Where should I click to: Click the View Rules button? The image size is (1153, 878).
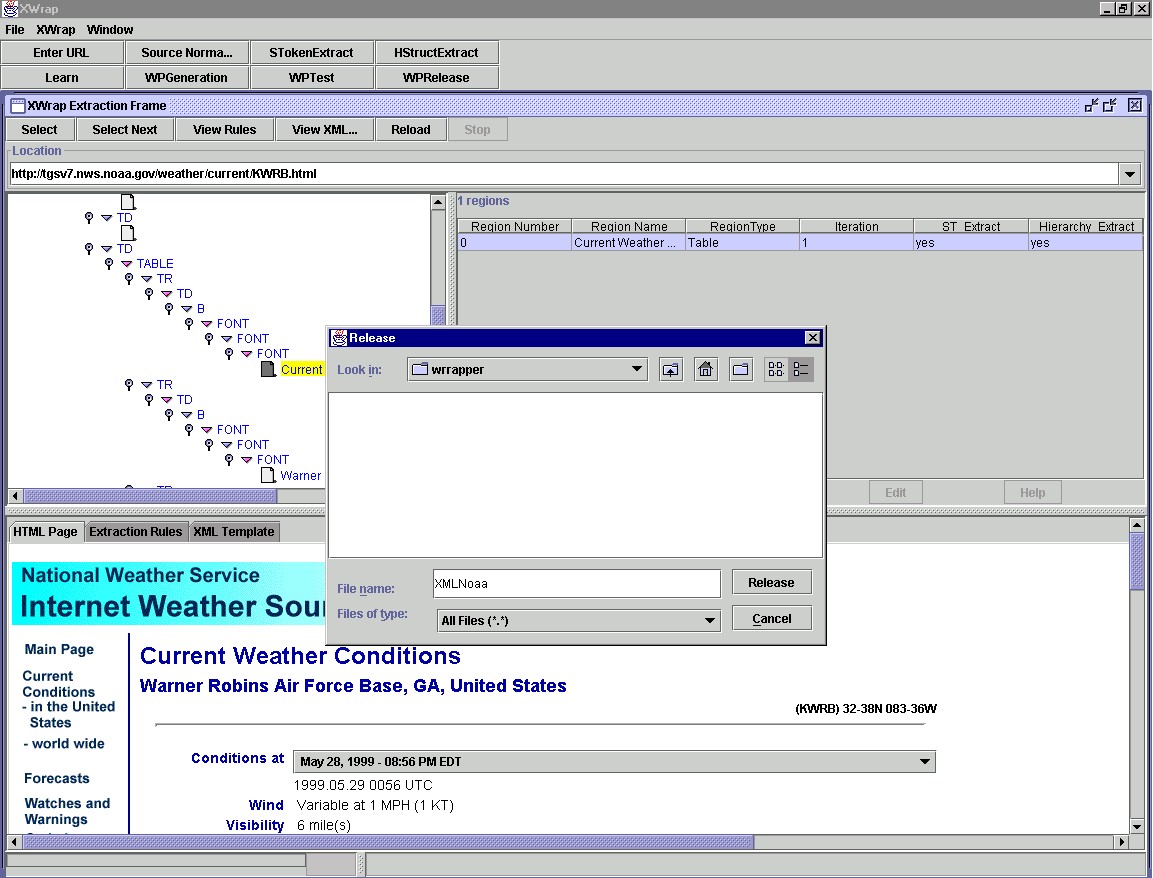(224, 130)
